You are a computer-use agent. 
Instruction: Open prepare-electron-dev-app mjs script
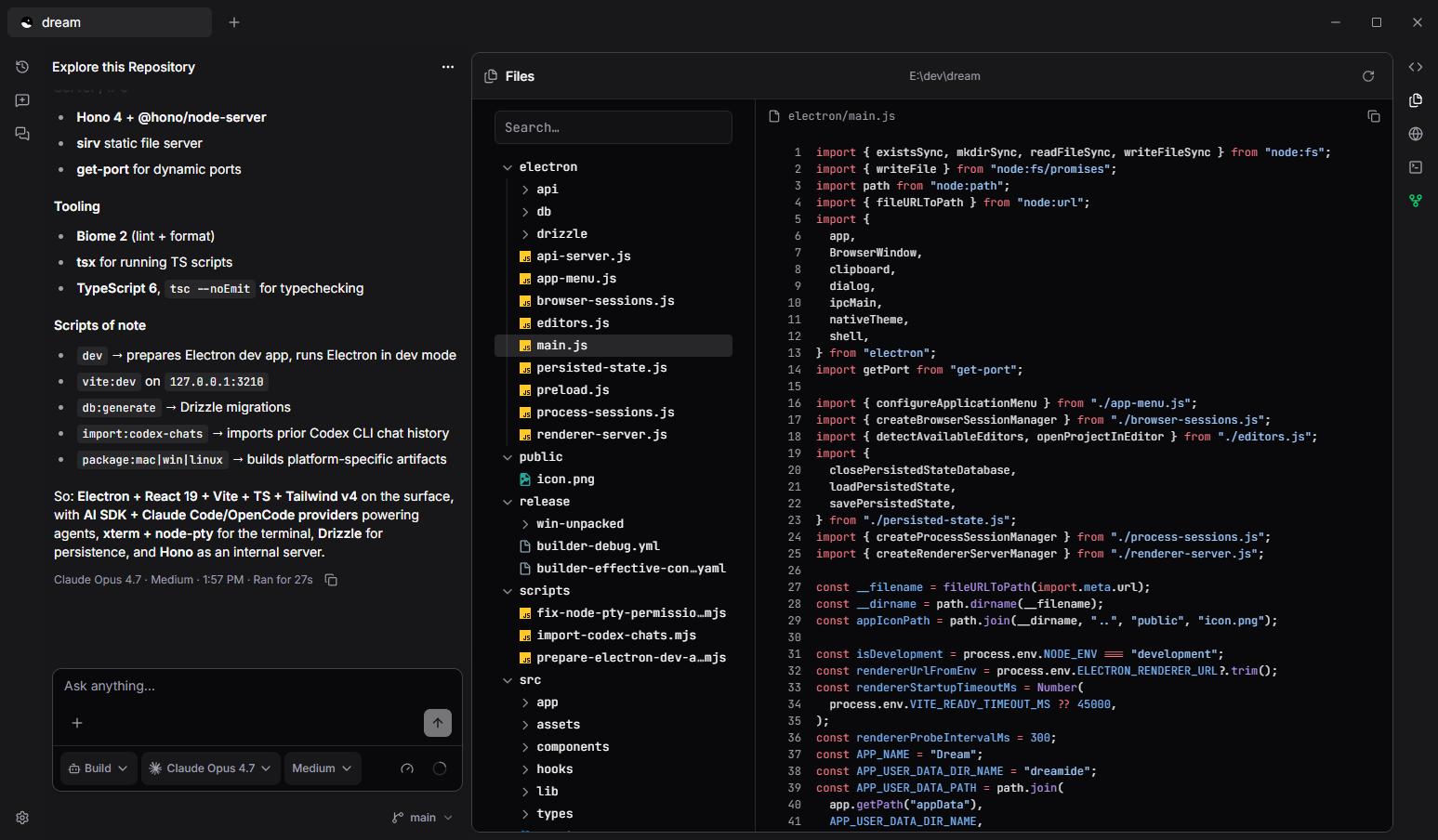click(x=613, y=658)
